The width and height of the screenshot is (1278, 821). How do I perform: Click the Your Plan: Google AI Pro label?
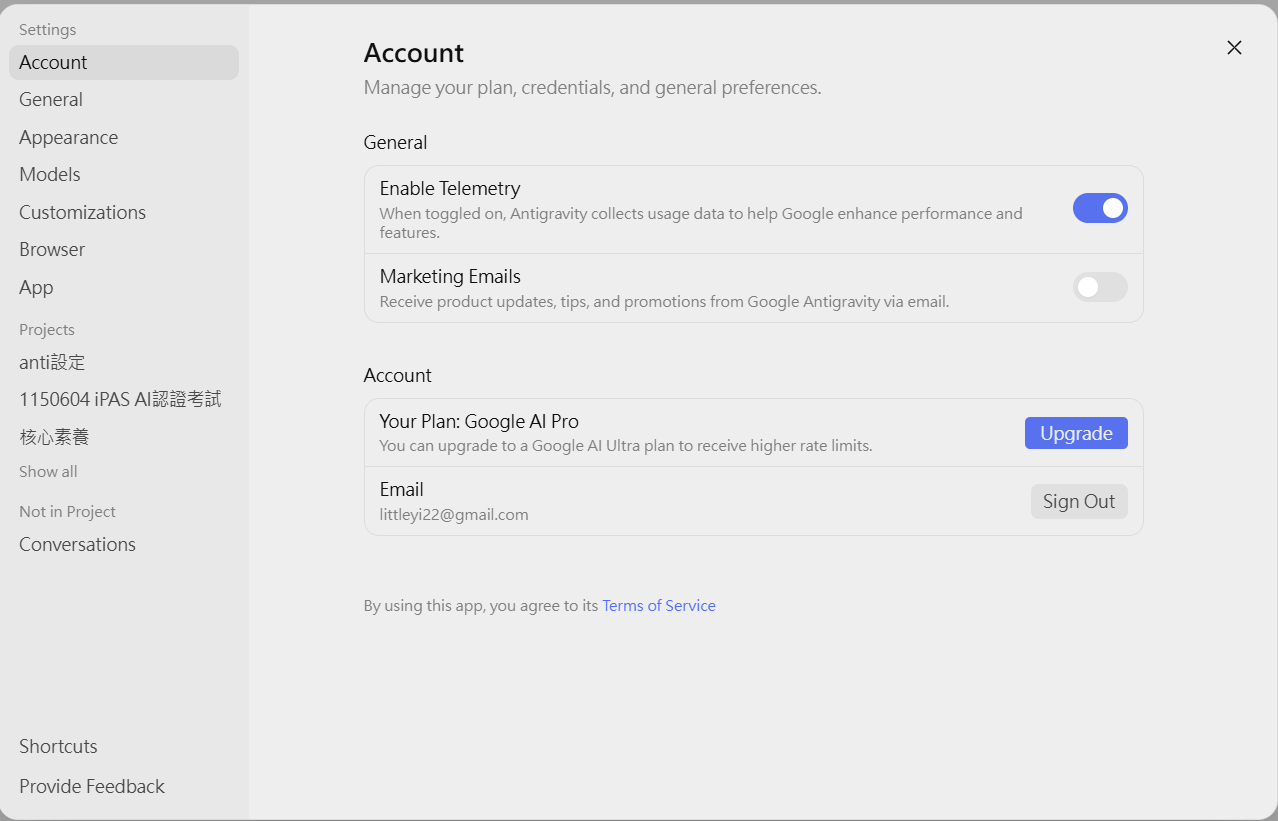(x=479, y=421)
